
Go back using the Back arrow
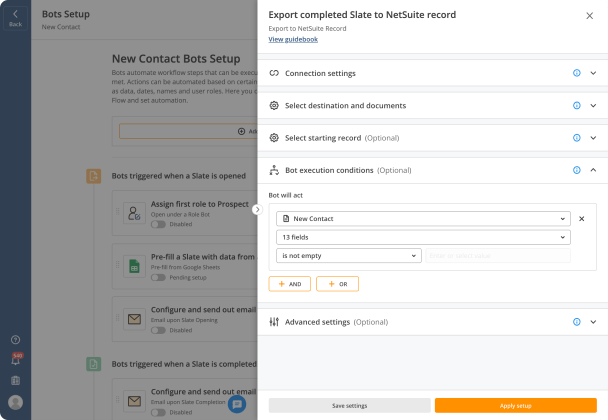[16, 18]
